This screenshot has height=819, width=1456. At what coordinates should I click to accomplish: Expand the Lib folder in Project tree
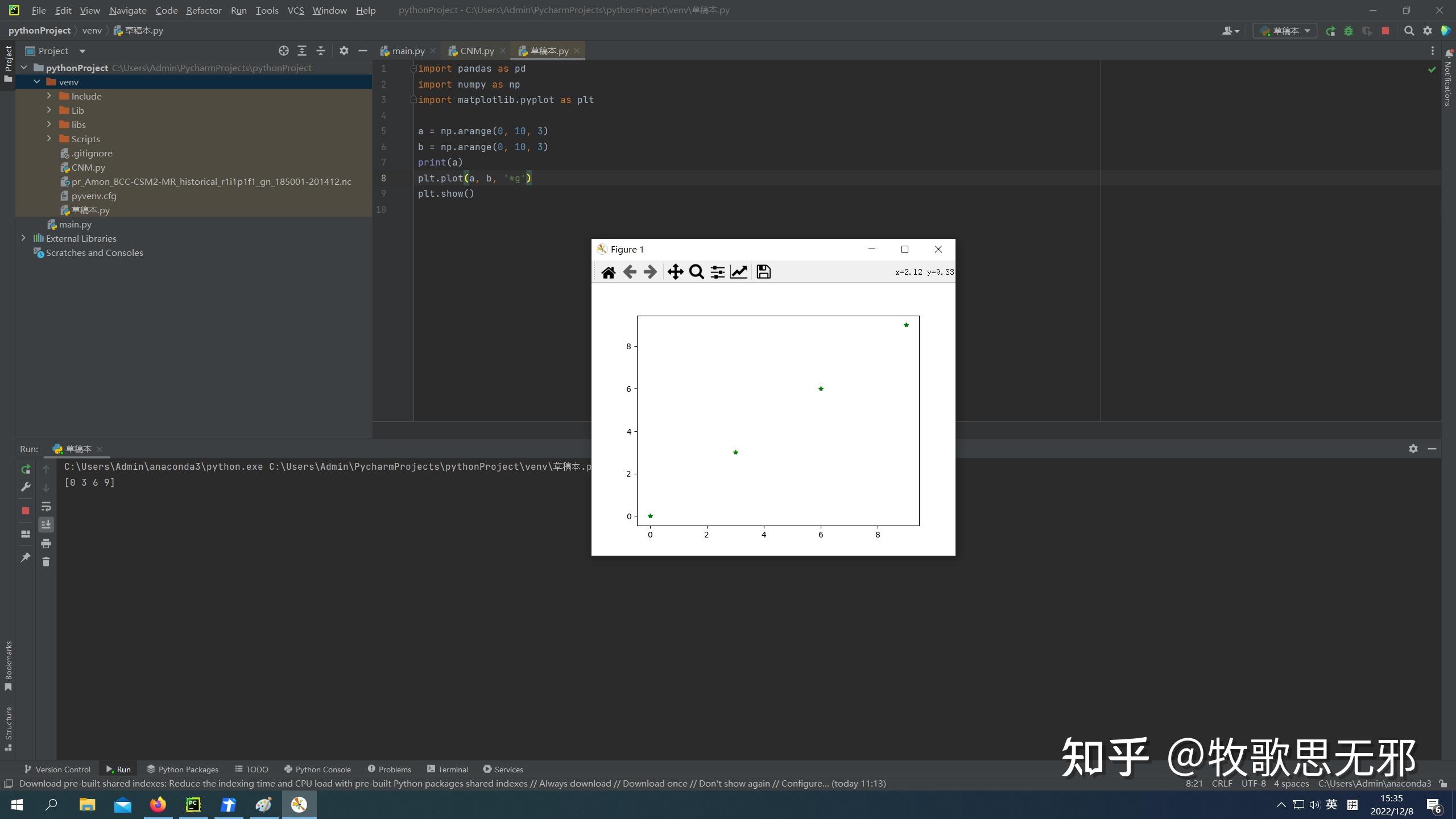(49, 110)
